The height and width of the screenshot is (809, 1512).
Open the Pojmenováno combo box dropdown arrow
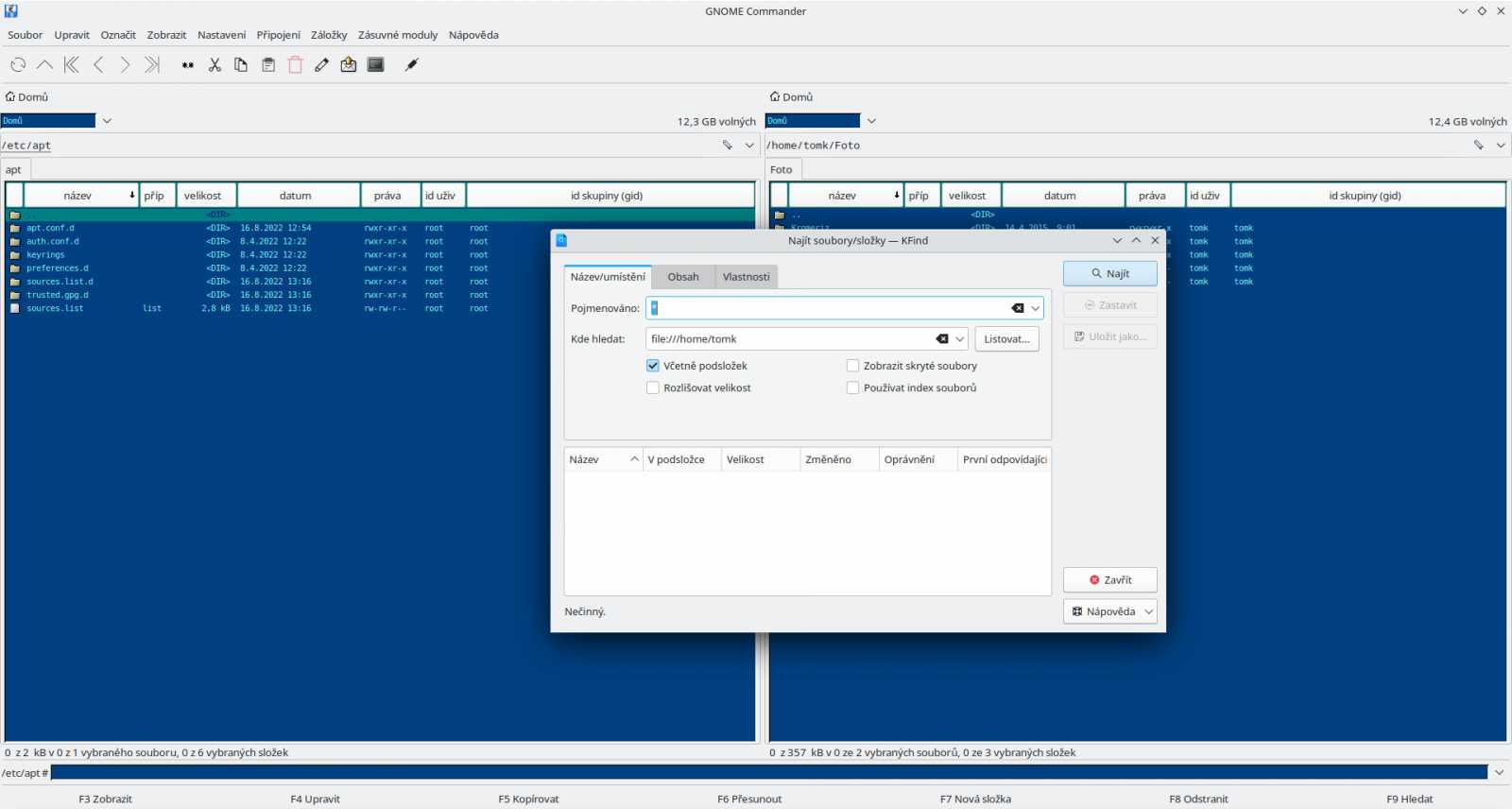click(1036, 308)
